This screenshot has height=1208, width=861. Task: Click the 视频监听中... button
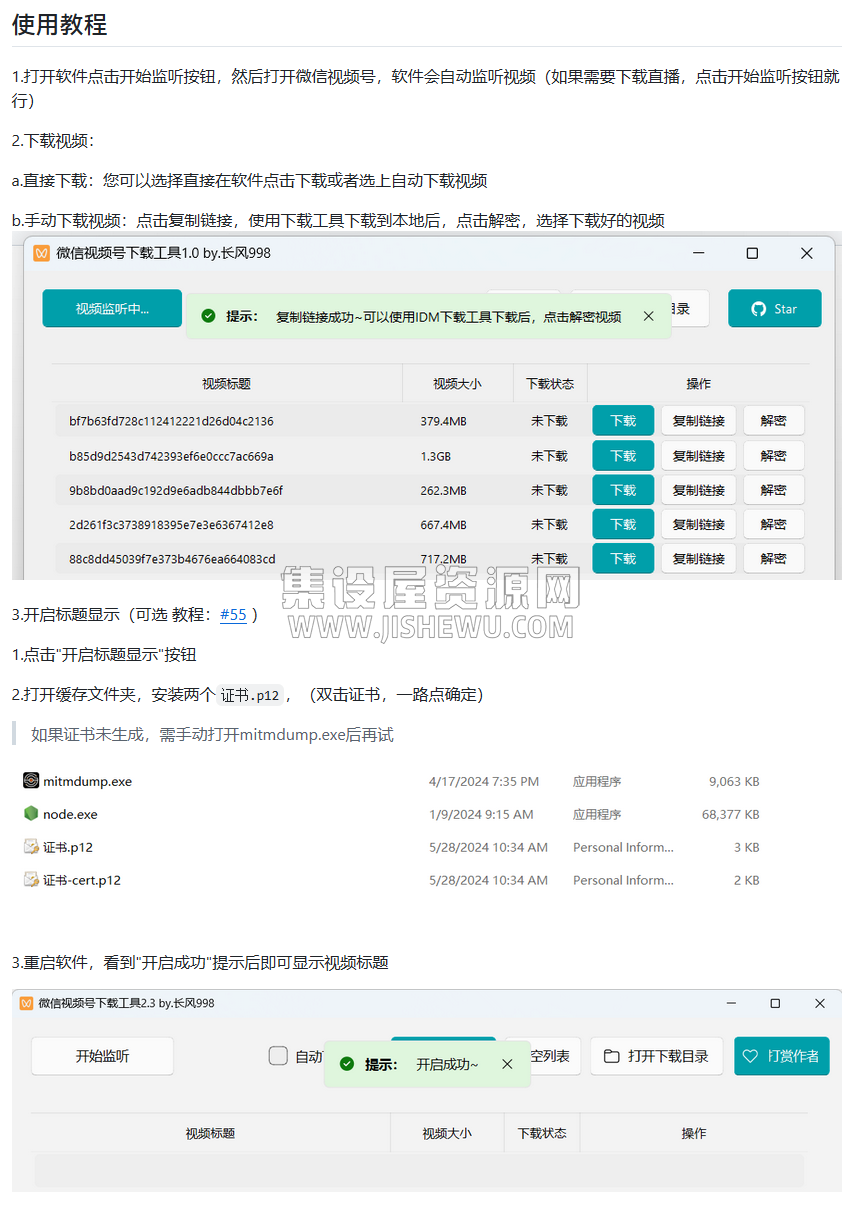tap(112, 308)
